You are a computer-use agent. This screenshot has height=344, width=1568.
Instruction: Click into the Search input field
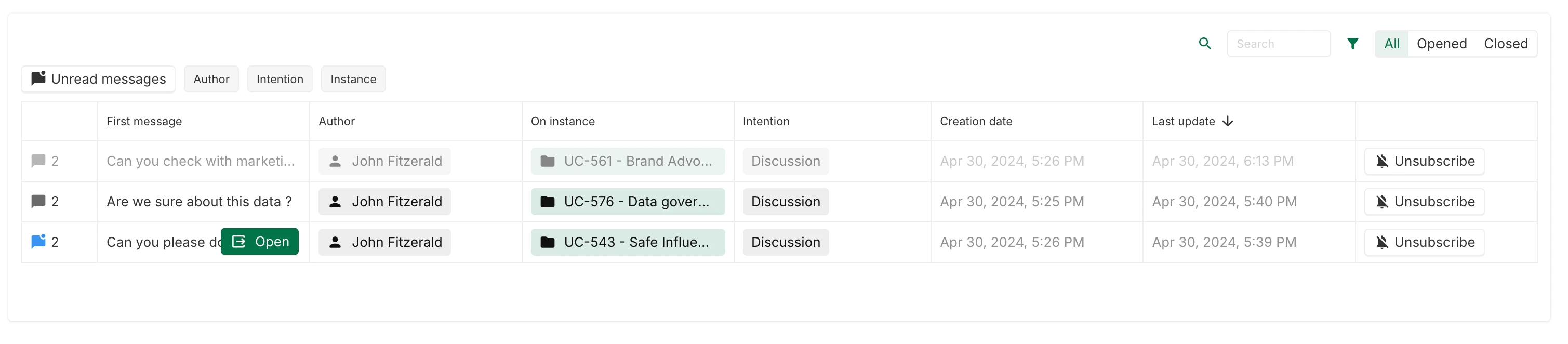(x=1278, y=44)
